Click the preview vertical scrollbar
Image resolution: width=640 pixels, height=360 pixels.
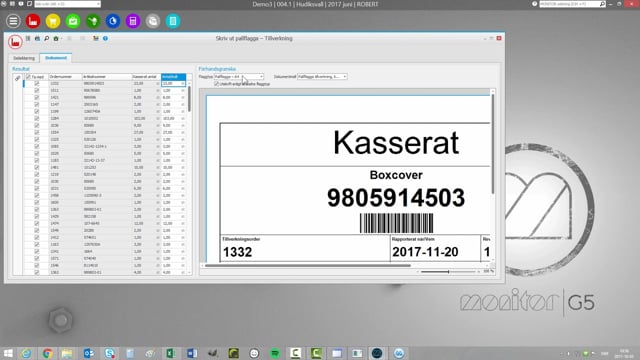493,144
